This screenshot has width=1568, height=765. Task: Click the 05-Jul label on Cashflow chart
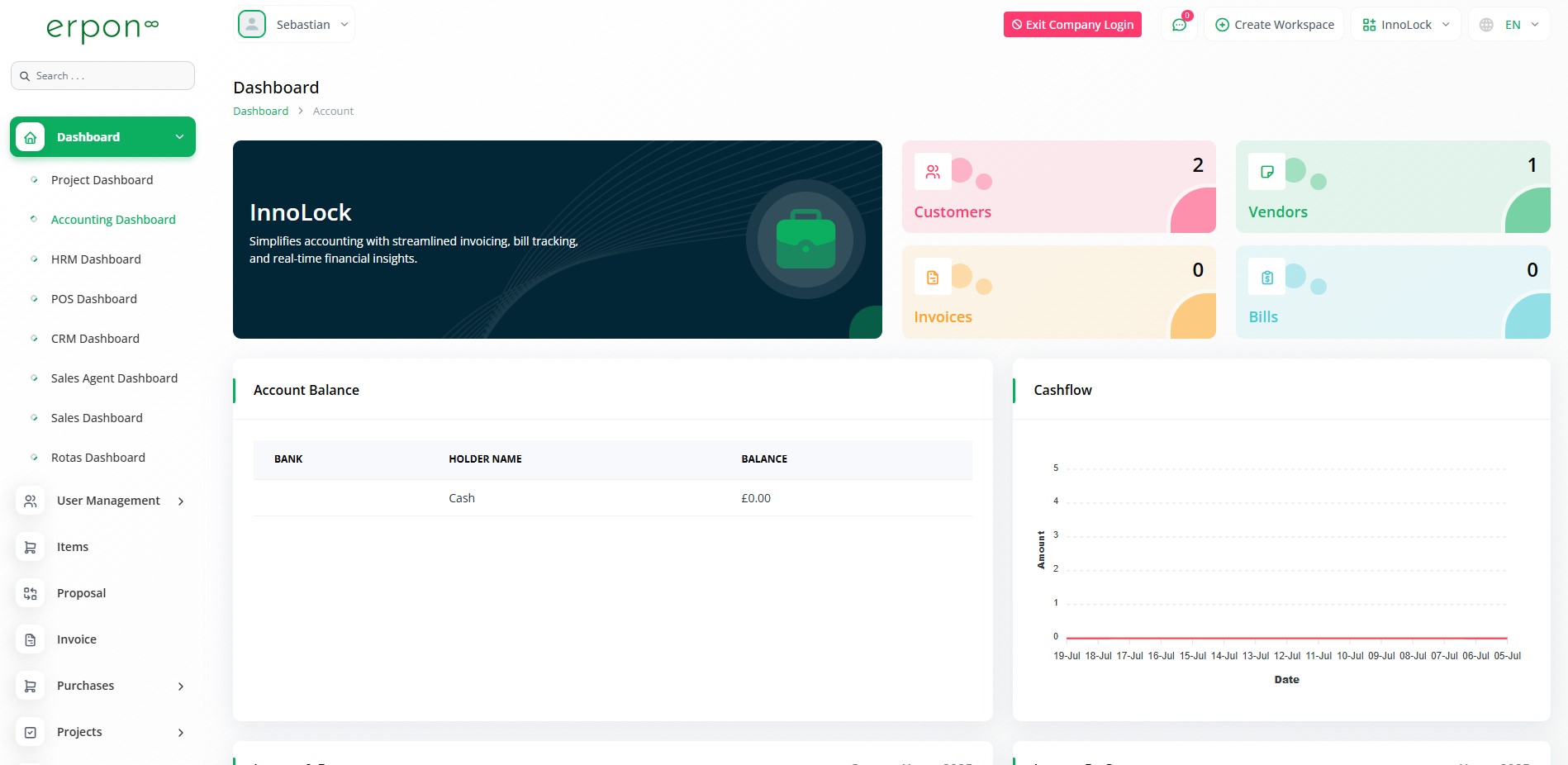click(x=1507, y=656)
